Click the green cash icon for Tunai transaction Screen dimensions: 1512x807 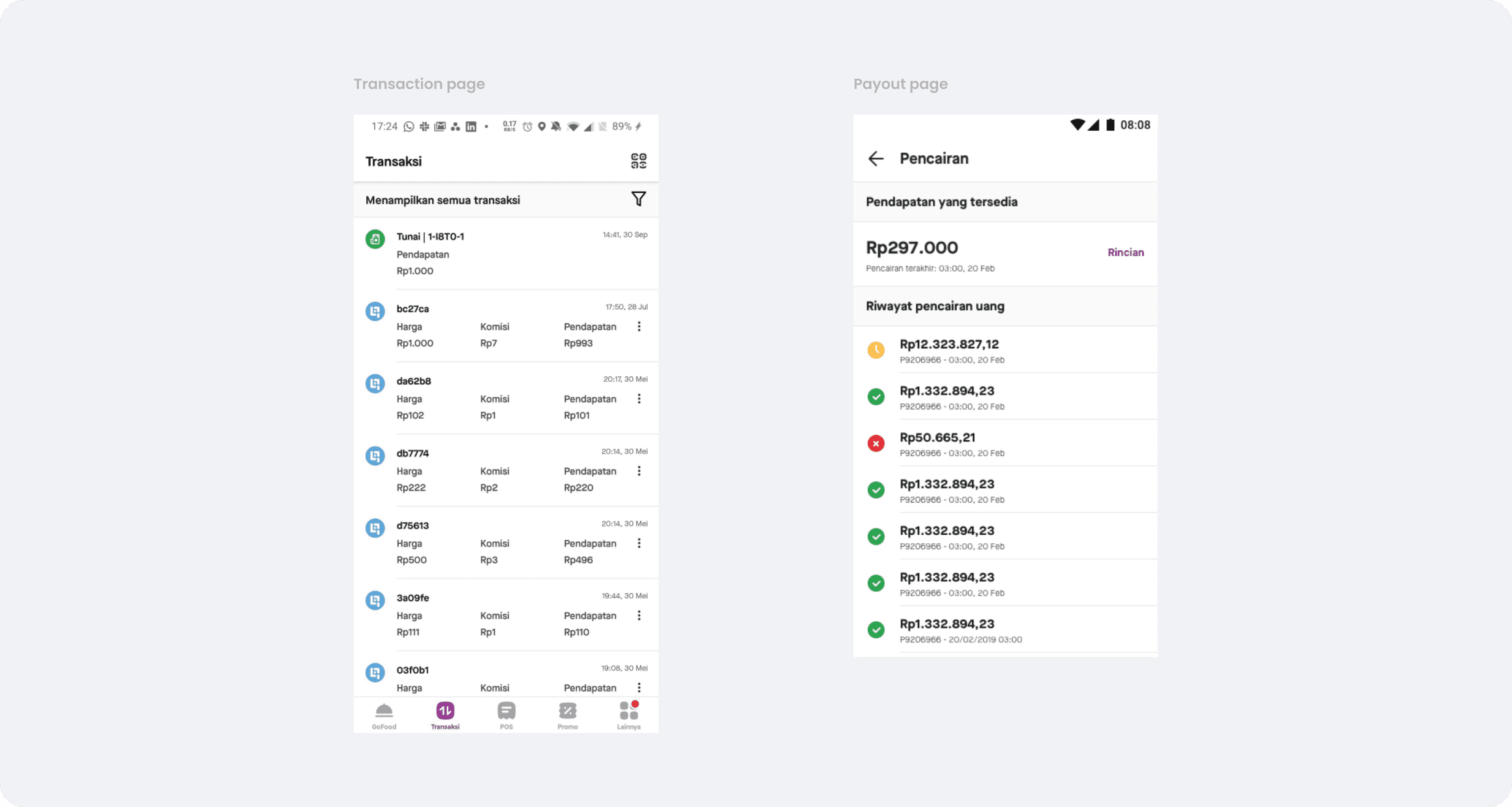pos(375,239)
